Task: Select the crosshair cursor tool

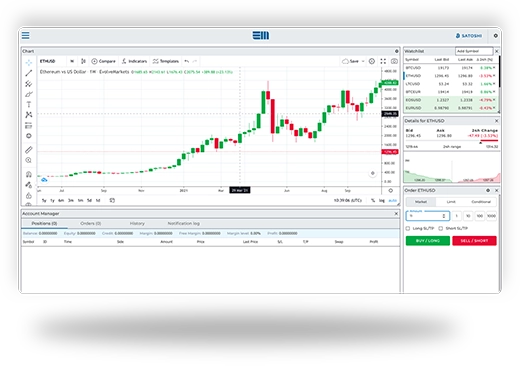Action: (29, 63)
